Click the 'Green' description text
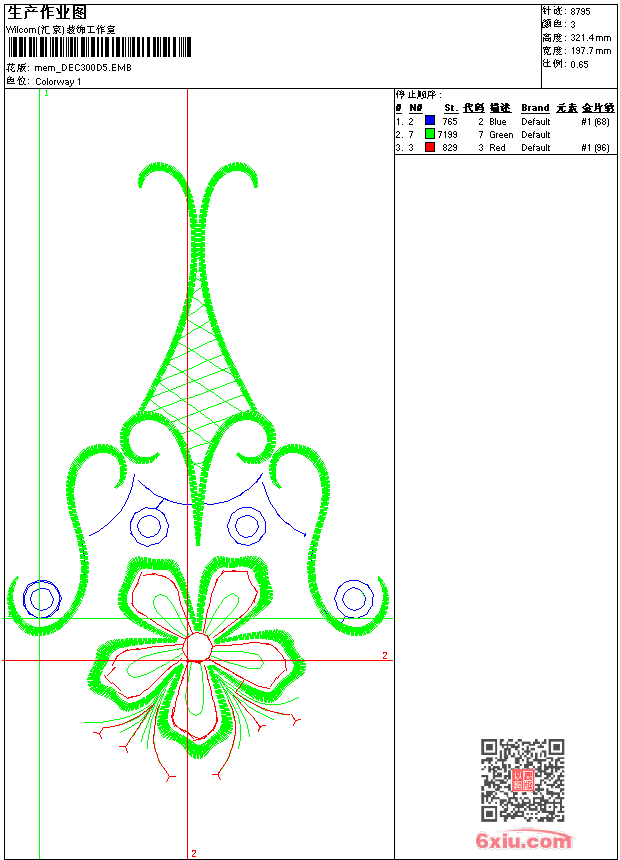 501,134
